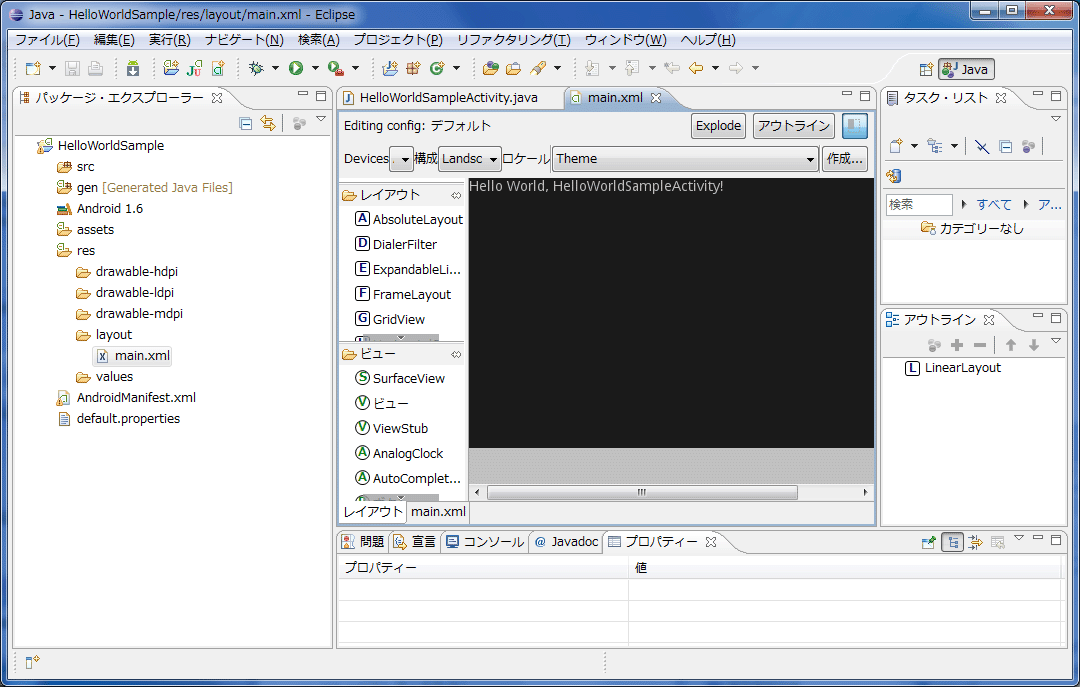Start debugging with the bug icon
This screenshot has height=687, width=1080.
pyautogui.click(x=256, y=68)
